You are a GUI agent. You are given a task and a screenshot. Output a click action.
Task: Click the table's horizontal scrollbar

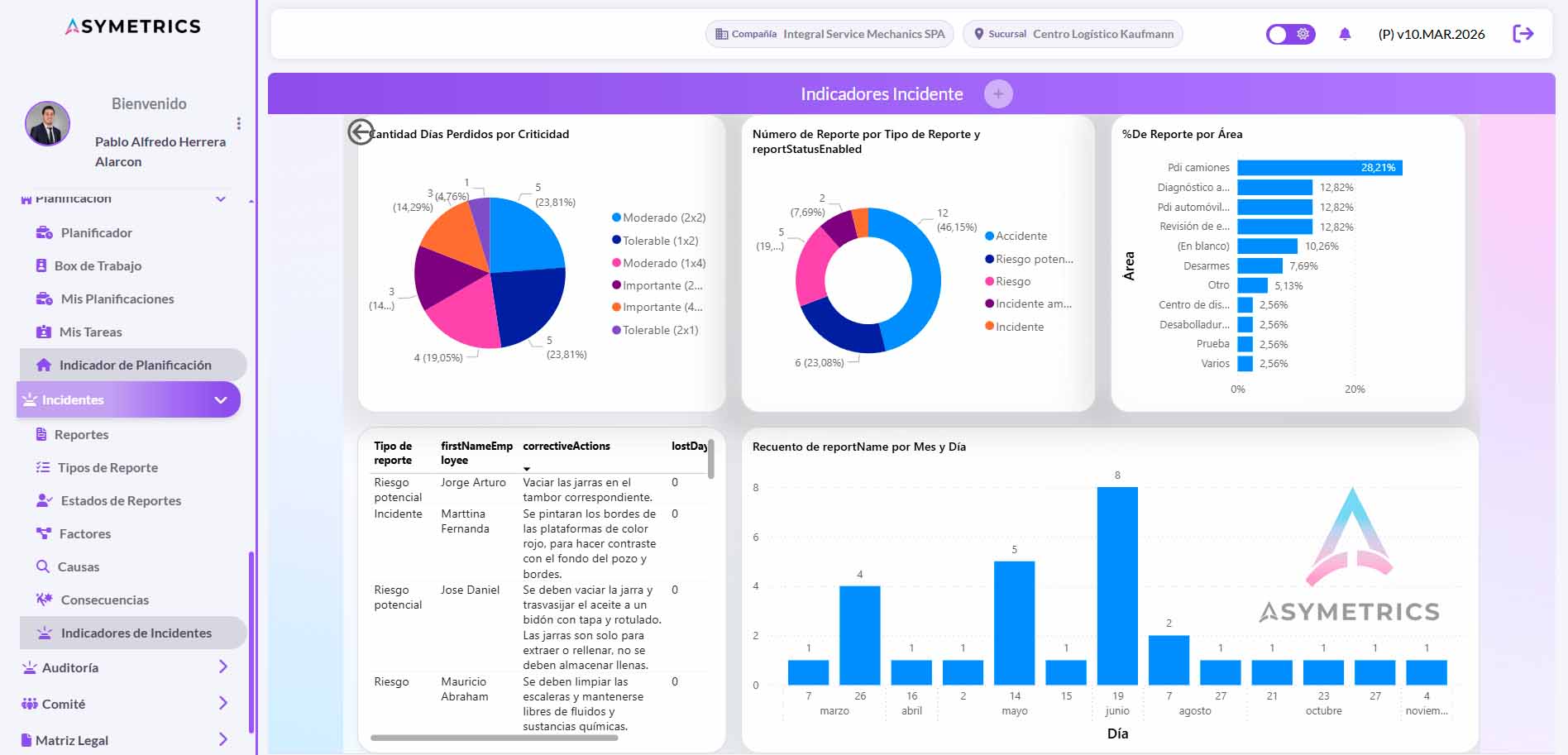[494, 738]
